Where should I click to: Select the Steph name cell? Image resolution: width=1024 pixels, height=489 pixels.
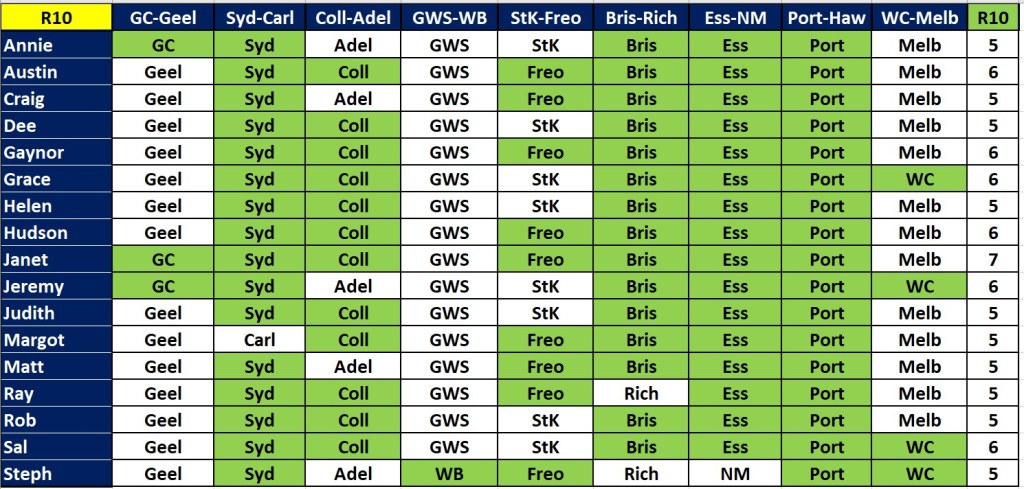click(56, 474)
